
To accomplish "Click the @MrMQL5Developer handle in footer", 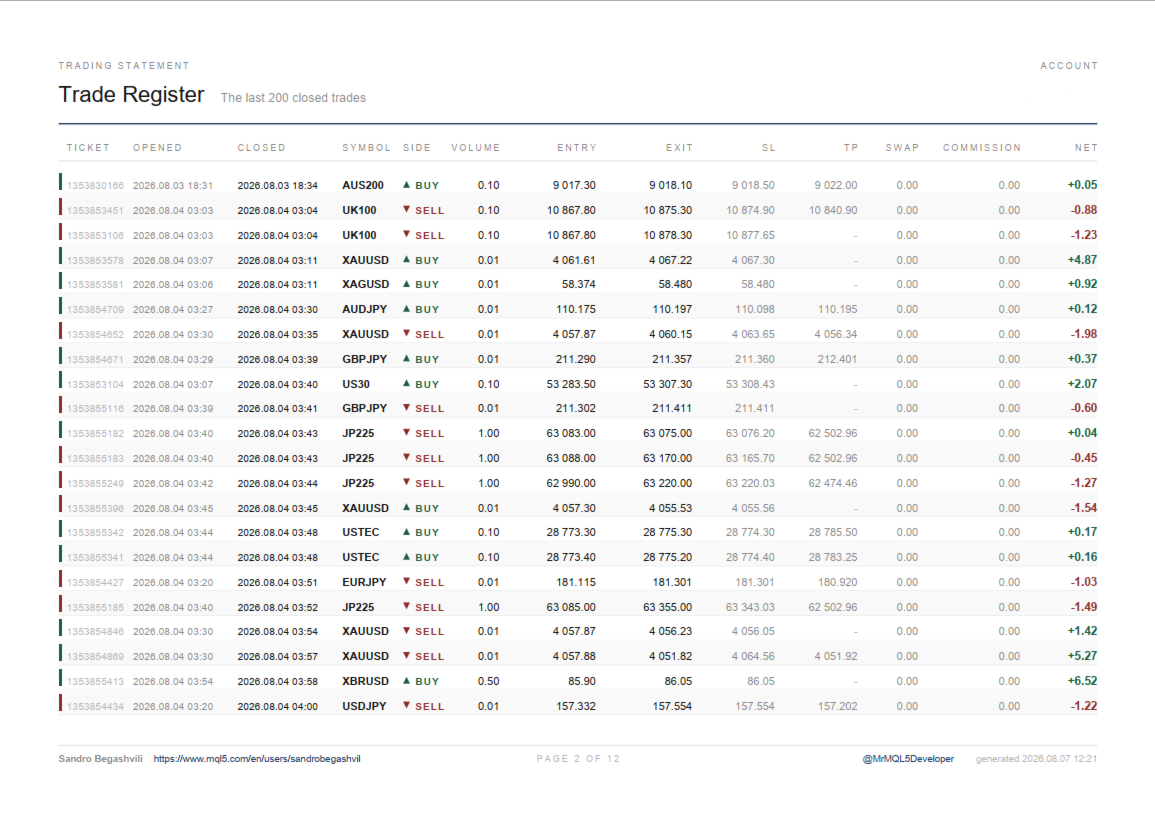I will [908, 759].
